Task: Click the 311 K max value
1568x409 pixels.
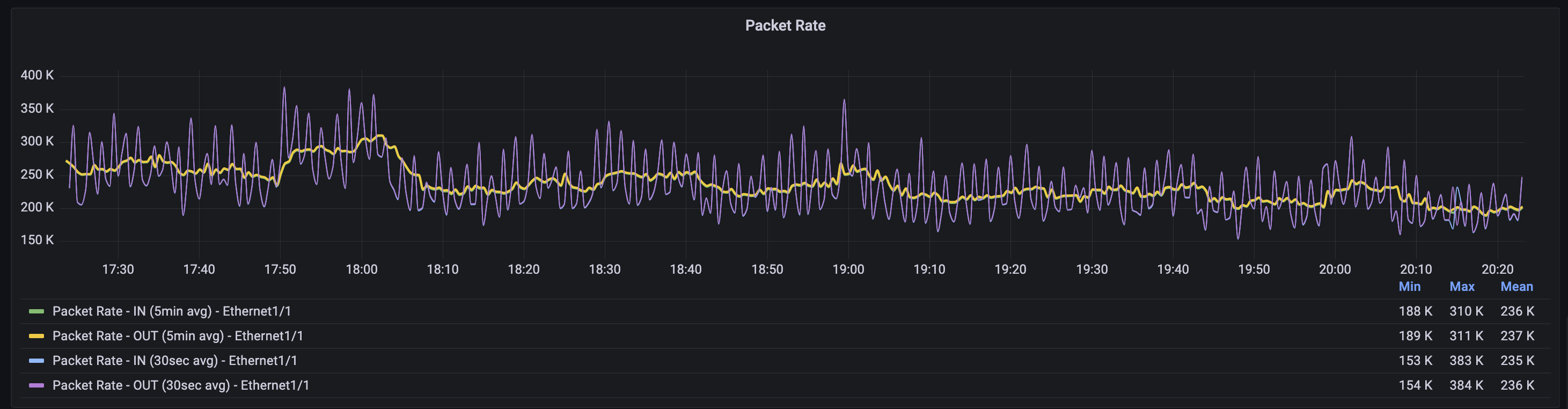Action: point(1467,336)
